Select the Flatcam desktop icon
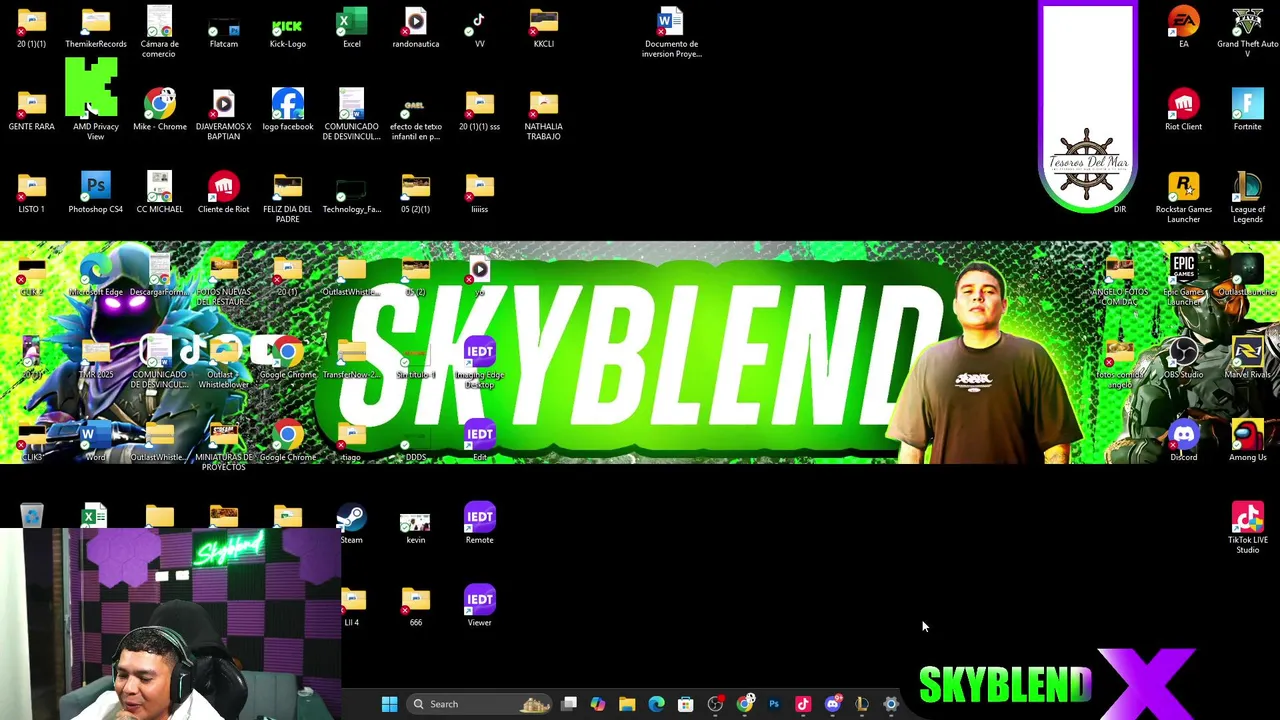 pos(223,26)
